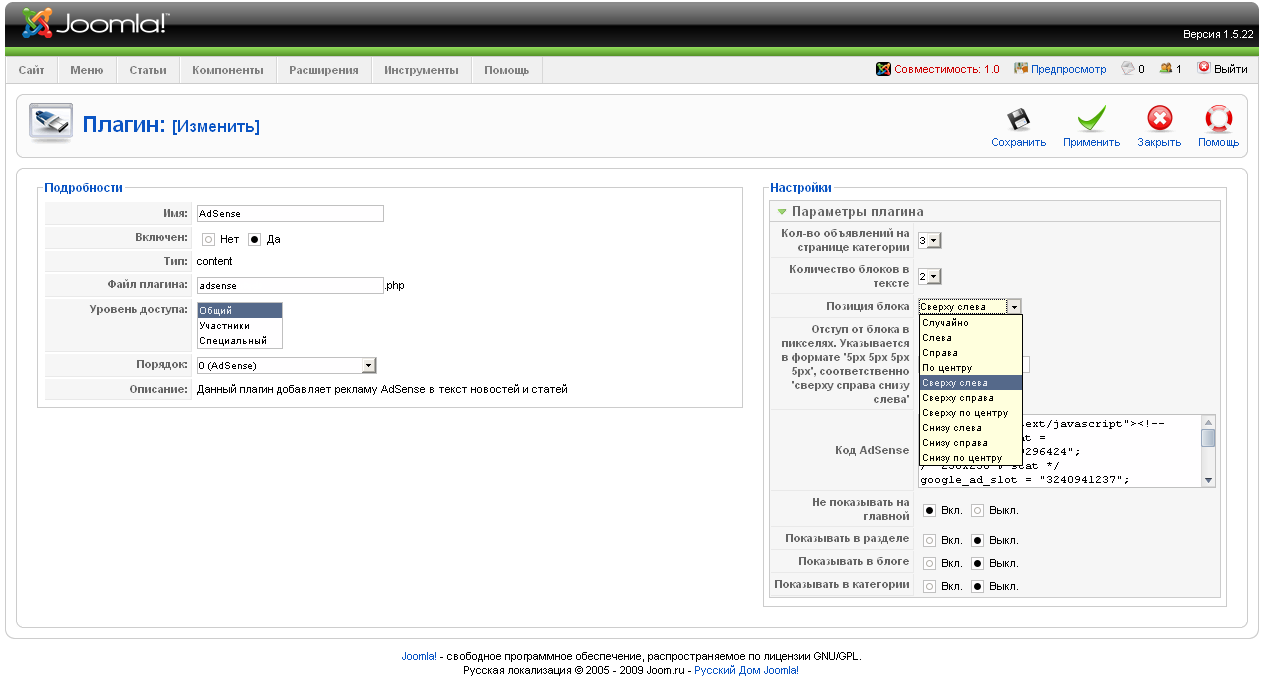Viewport: 1262px width, 692px height.
Task: Choose Снизу по центру in position list
Action: [971, 458]
